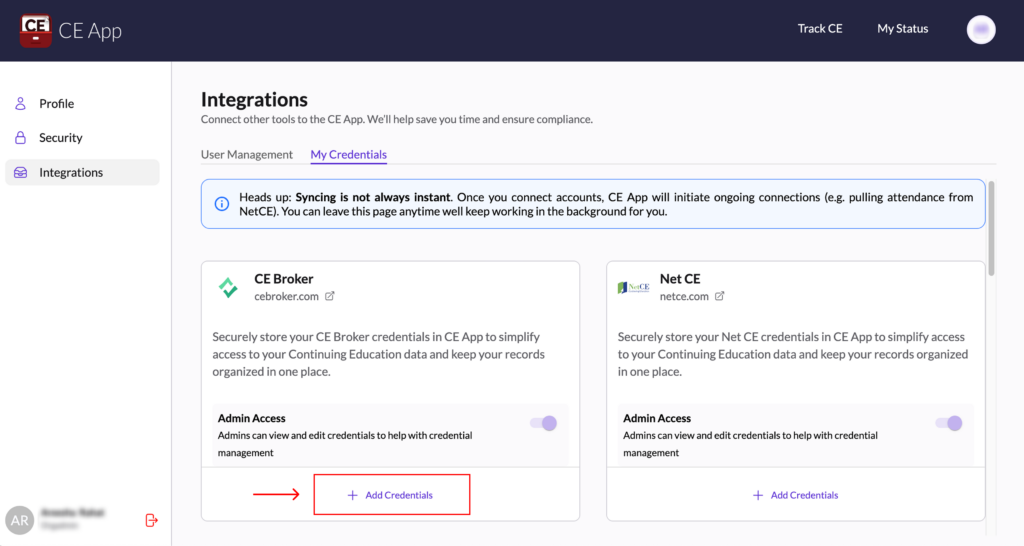Add Credentials for CE Broker
Screen dimensions: 1024x546
391,495
